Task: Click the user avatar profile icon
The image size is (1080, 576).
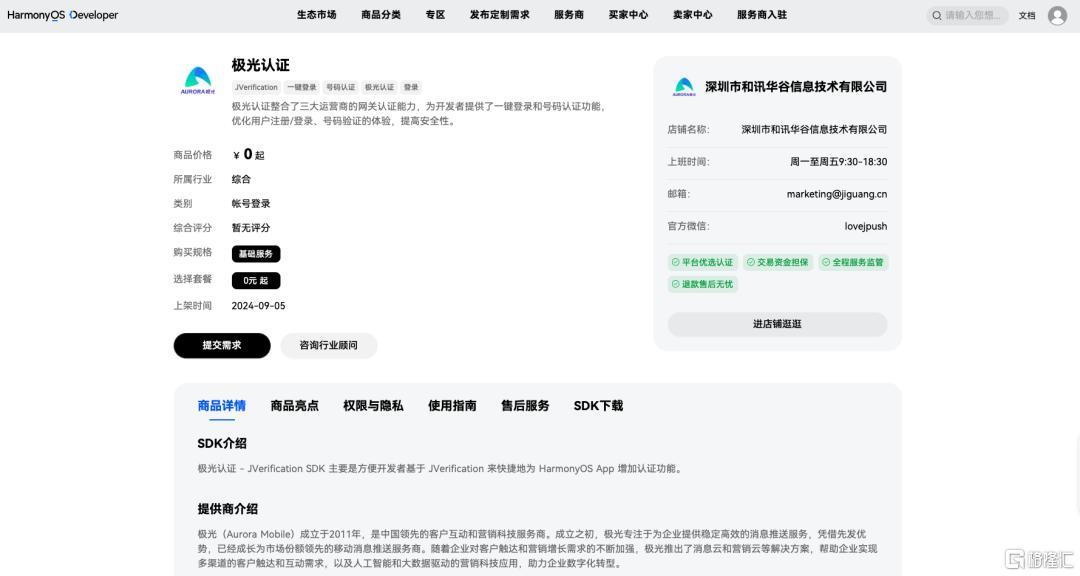Action: click(x=1057, y=15)
